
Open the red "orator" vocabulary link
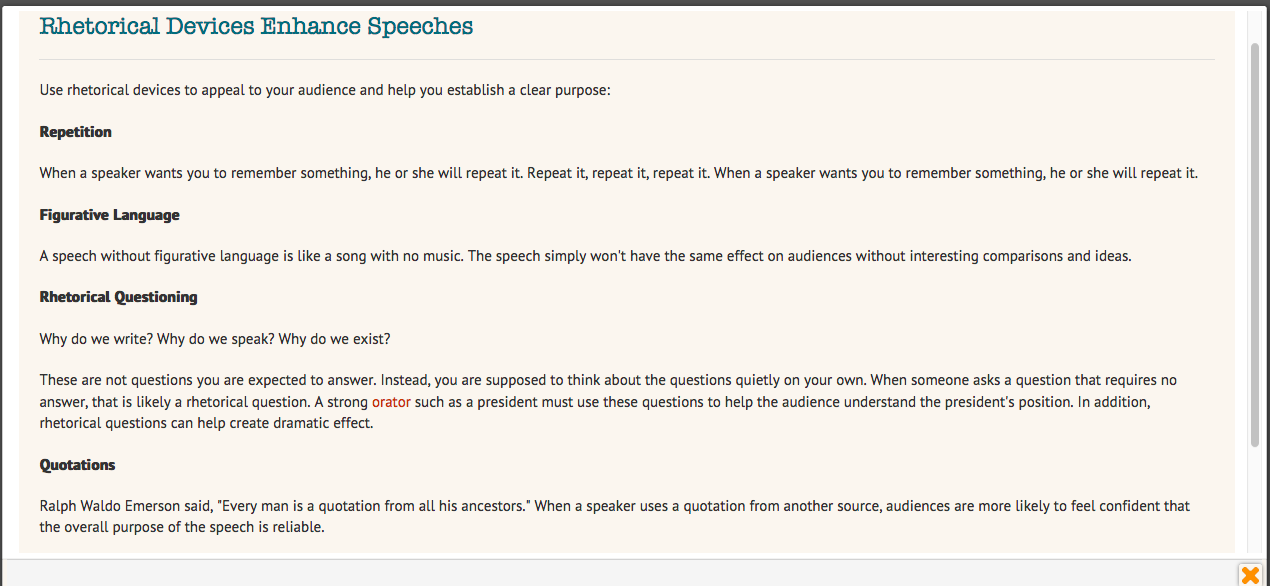(x=391, y=402)
